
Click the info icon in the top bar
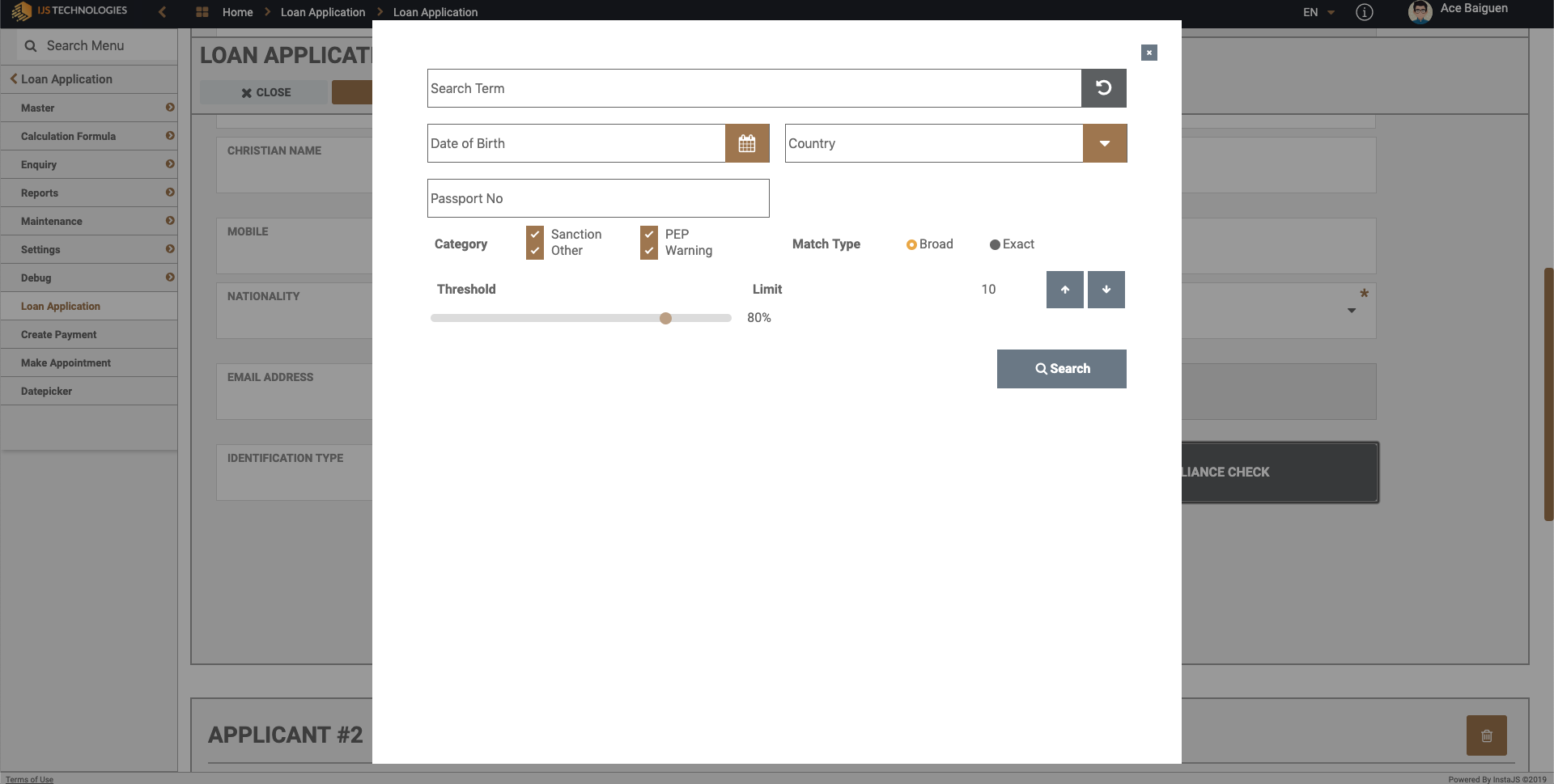point(1364,12)
